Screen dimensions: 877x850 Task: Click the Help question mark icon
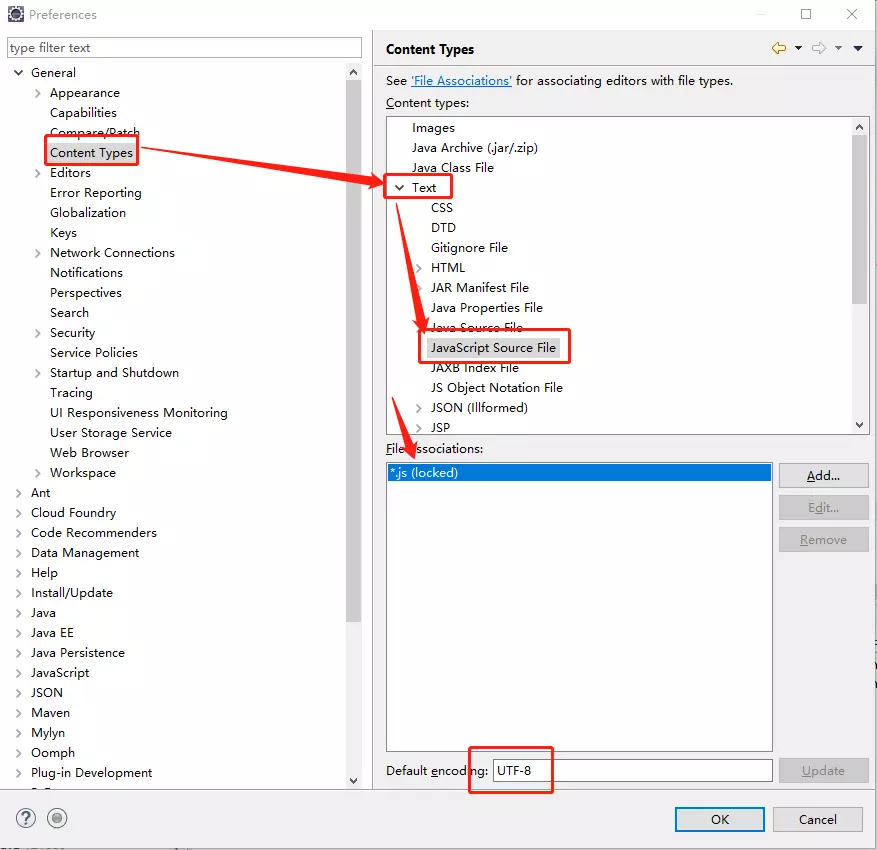click(x=26, y=818)
